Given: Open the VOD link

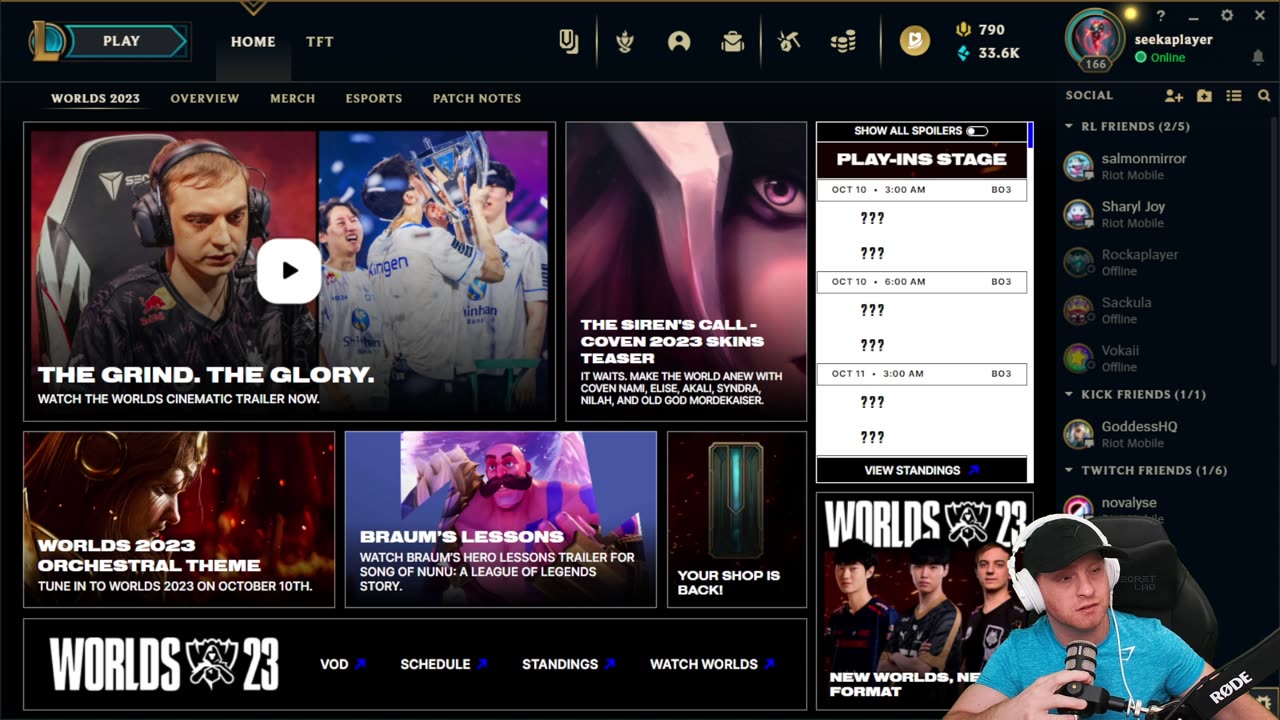Looking at the screenshot, I should coord(343,664).
